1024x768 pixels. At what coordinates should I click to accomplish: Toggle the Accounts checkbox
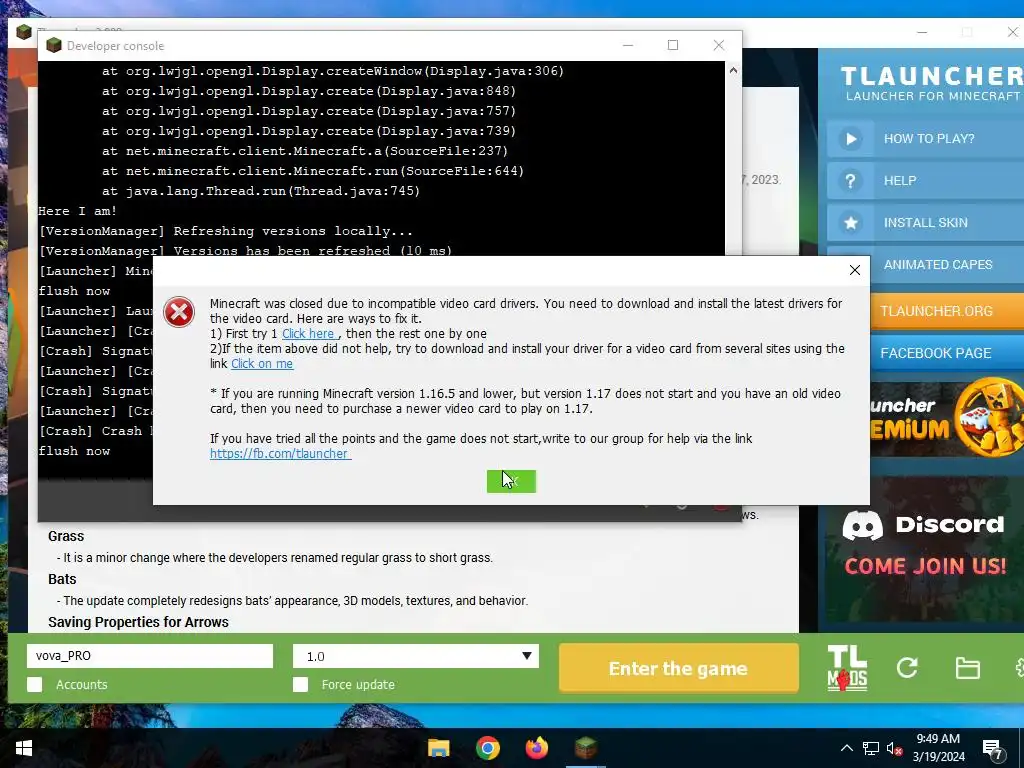click(35, 684)
